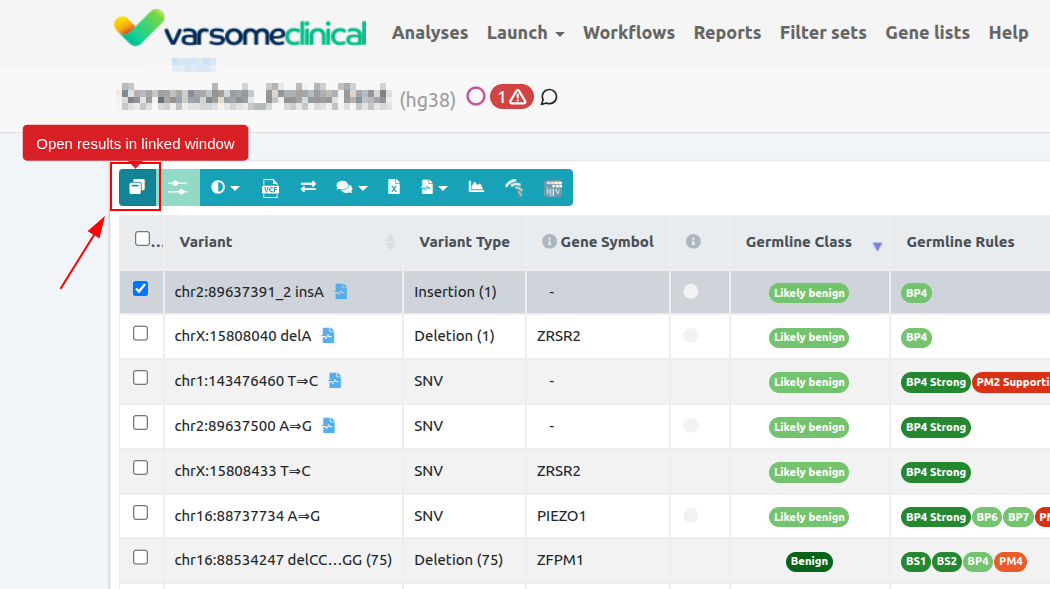Click the VCF export icon
Image resolution: width=1050 pixels, height=589 pixels.
270,187
